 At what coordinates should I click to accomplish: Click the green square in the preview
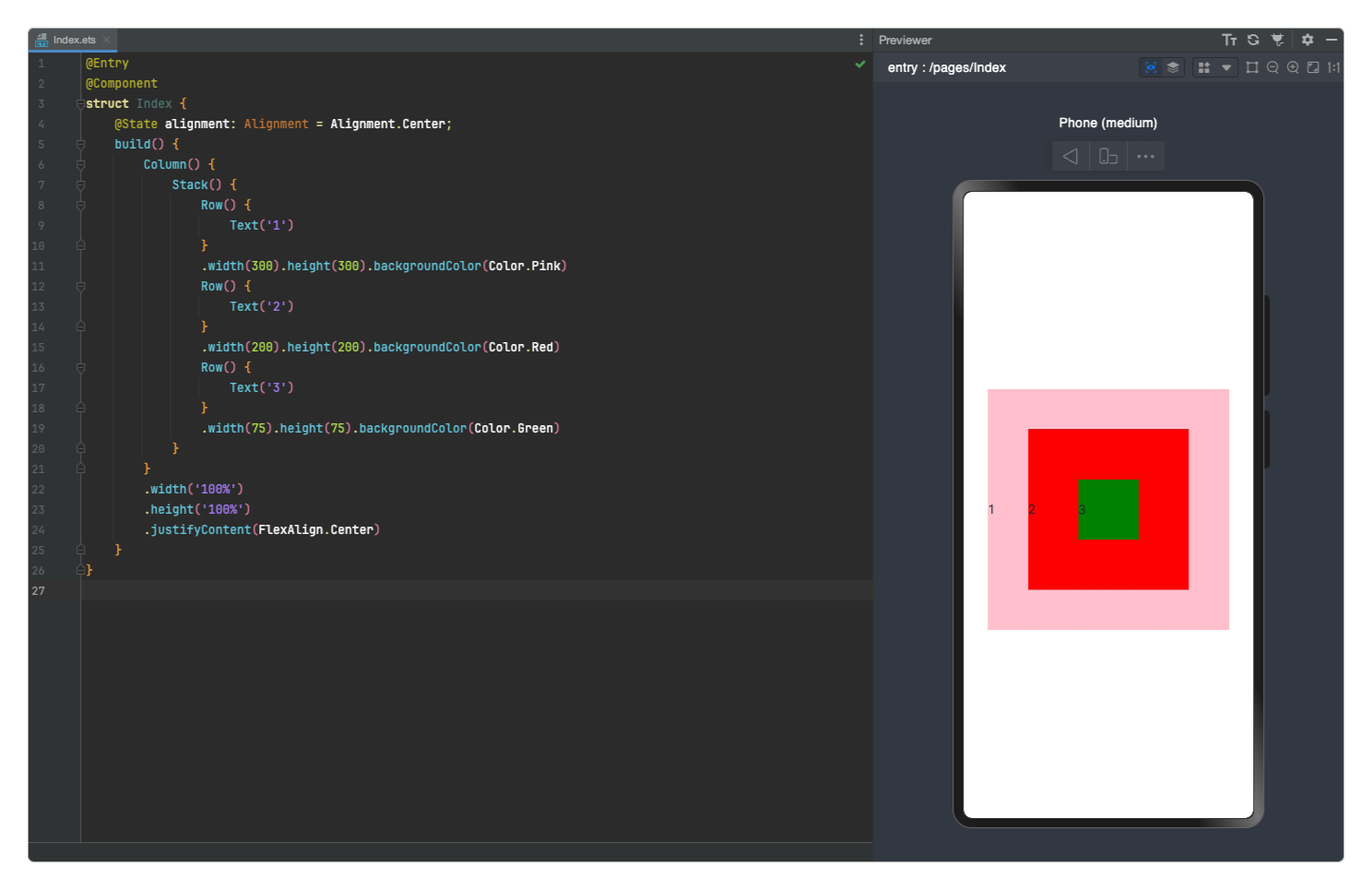[x=1108, y=509]
